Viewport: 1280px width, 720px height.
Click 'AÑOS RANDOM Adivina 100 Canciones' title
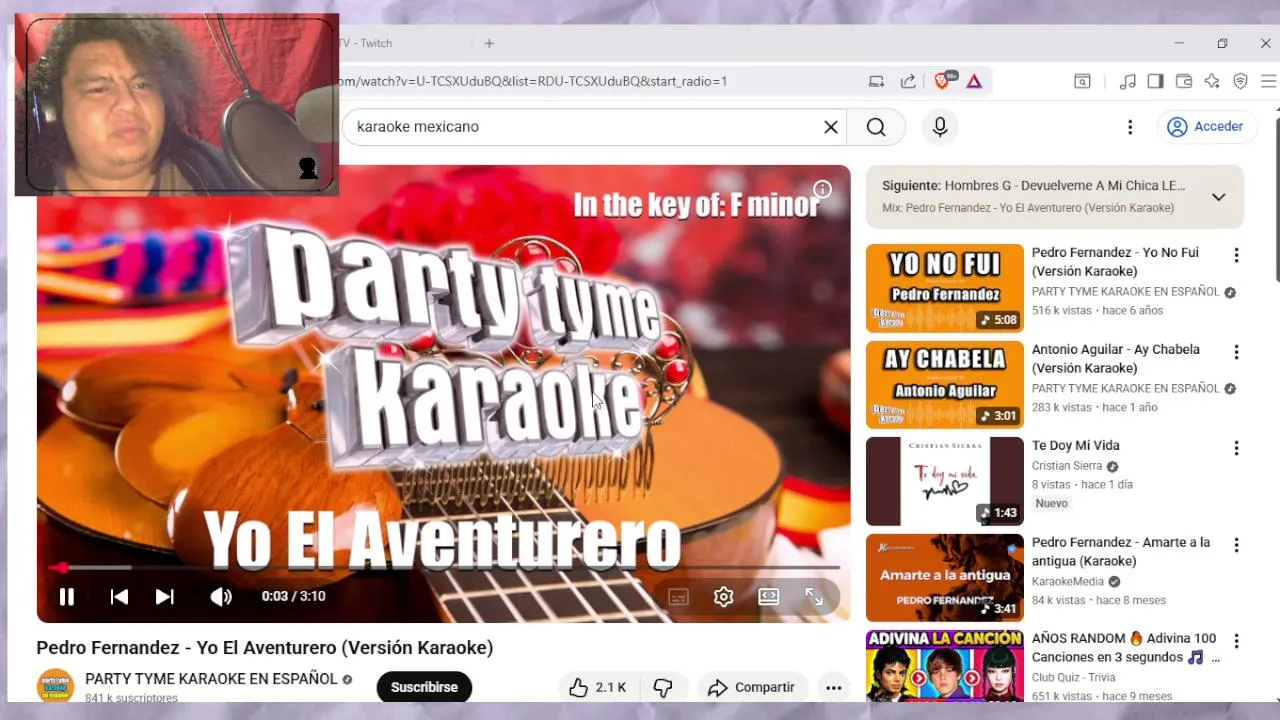[x=1125, y=648]
